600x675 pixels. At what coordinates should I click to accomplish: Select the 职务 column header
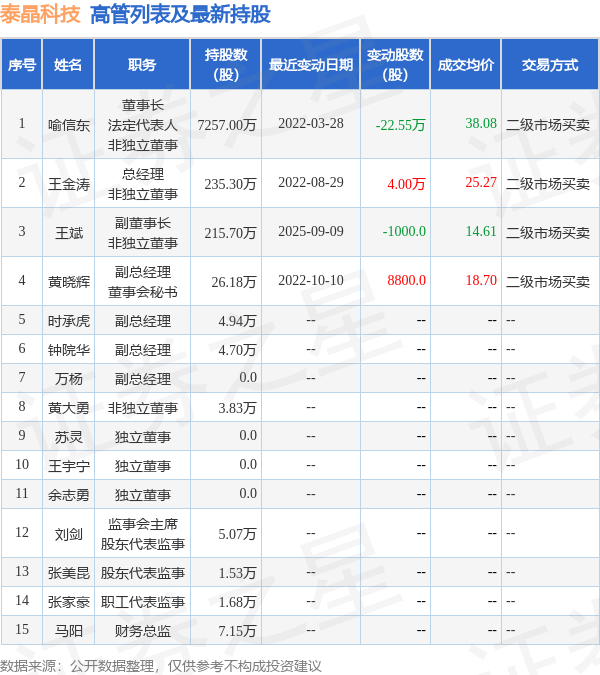[x=142, y=65]
